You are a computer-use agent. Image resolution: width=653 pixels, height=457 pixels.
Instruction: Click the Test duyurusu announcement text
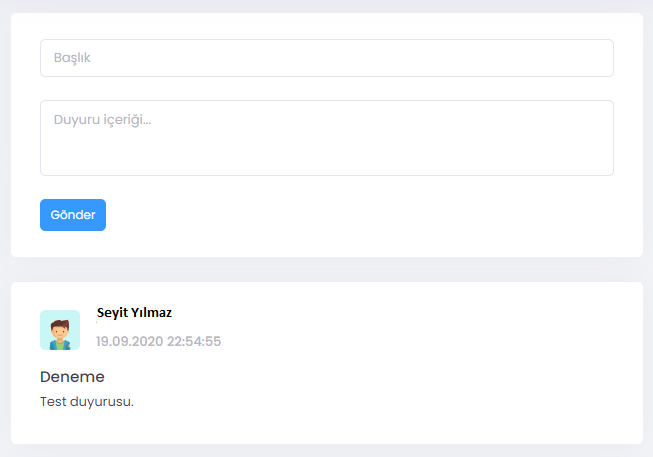pos(87,402)
